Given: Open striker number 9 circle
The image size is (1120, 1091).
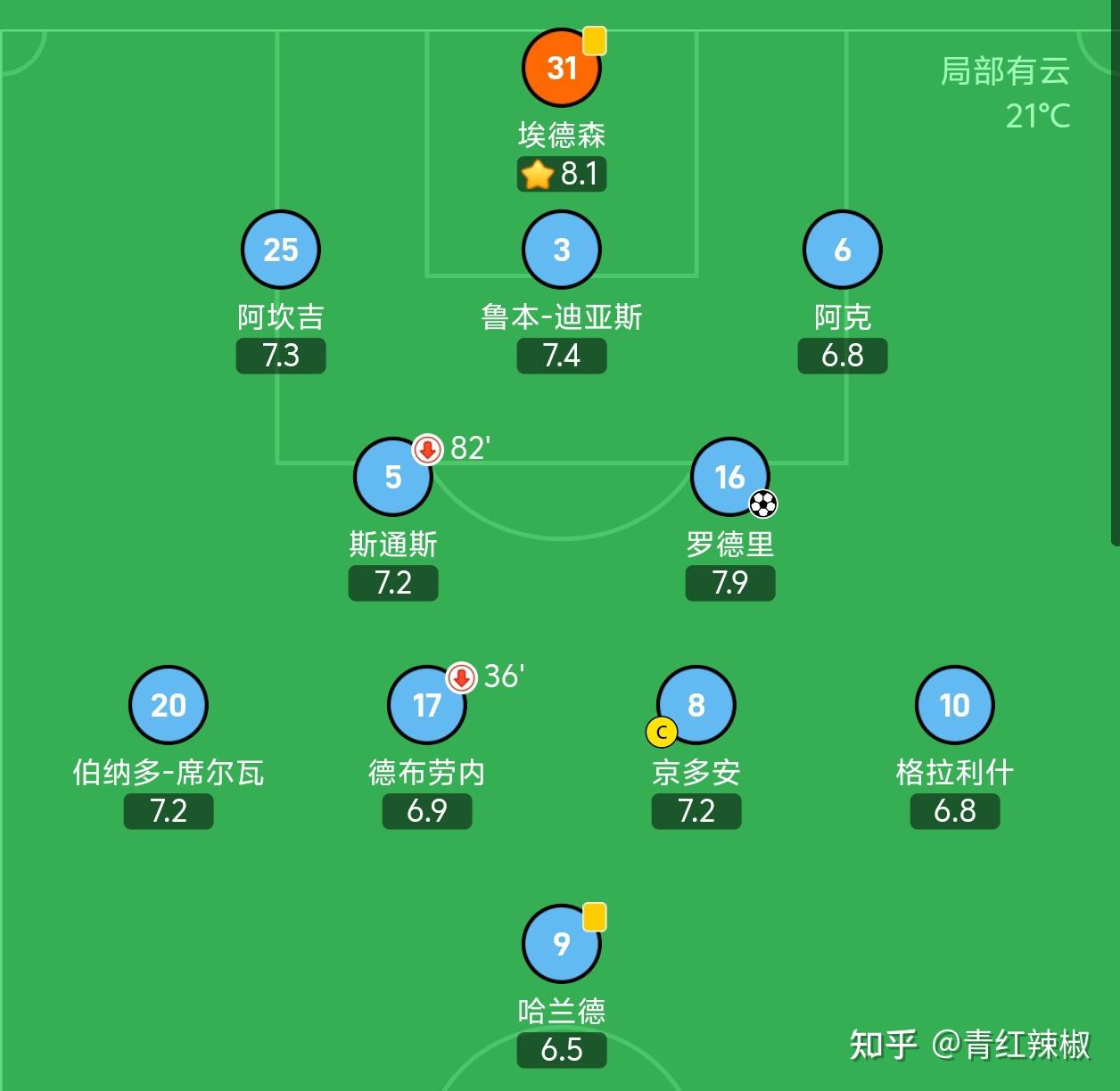Looking at the screenshot, I should (562, 944).
